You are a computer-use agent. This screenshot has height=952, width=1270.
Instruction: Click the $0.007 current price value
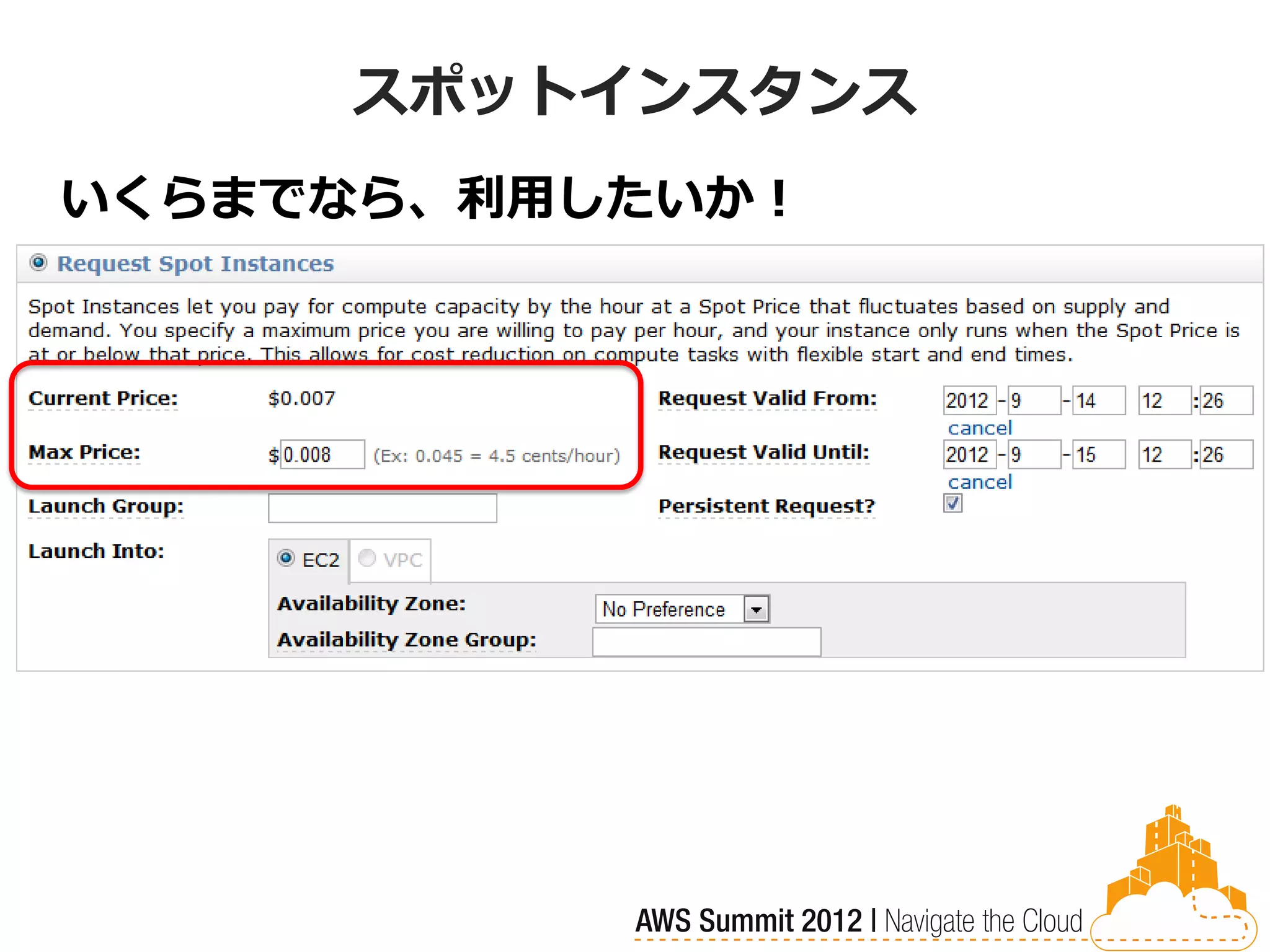[x=301, y=398]
